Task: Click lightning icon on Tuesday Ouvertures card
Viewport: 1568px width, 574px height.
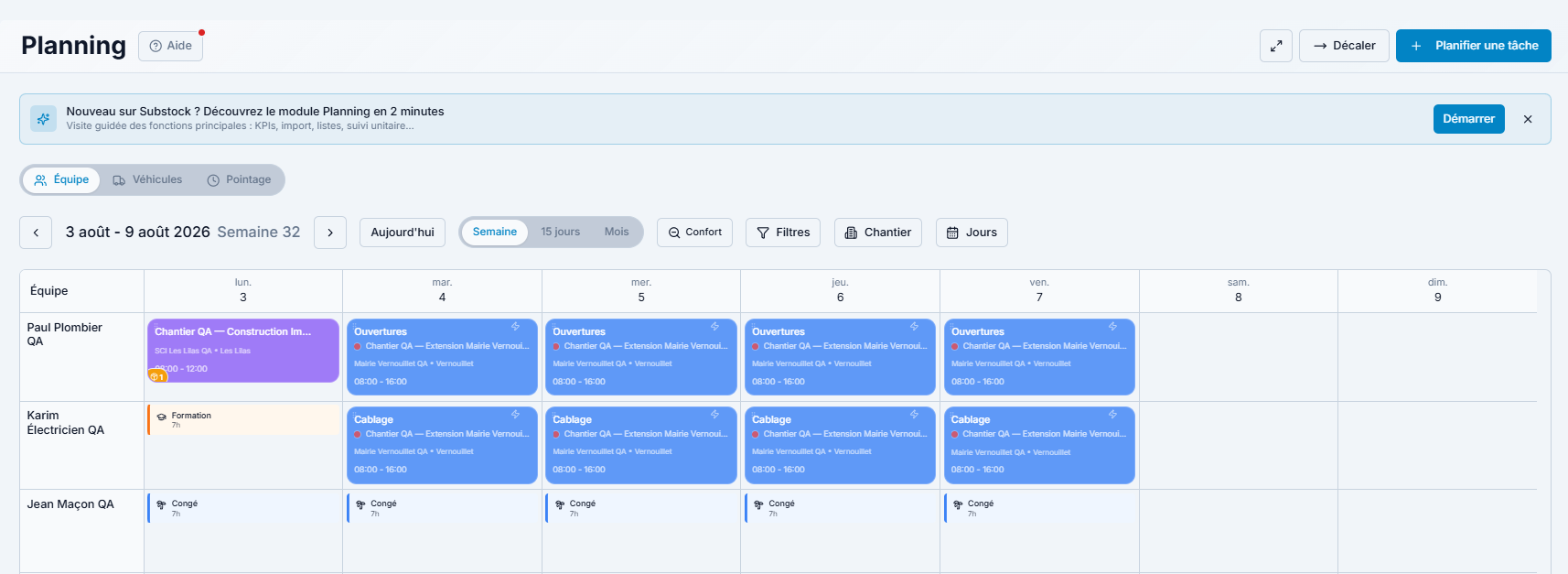Action: (x=516, y=327)
